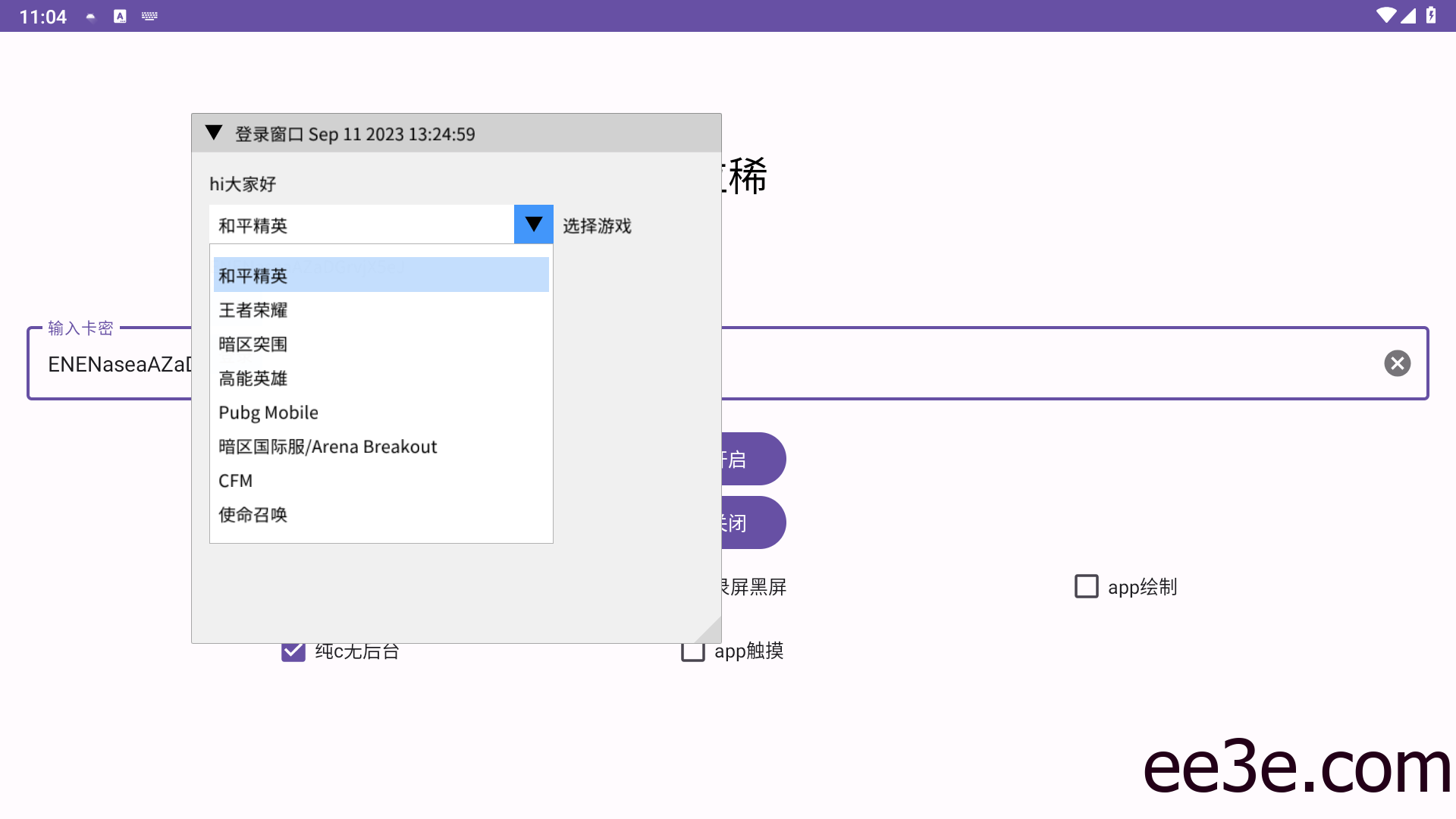Open the 选择游戏 dropdown arrow
Viewport: 1456px width, 819px height.
(532, 224)
